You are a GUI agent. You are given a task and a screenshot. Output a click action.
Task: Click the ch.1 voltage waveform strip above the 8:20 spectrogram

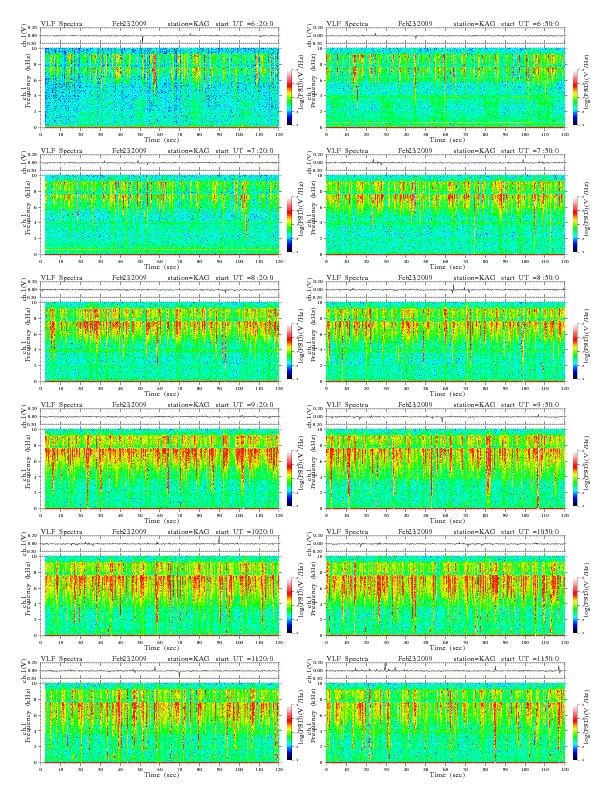tap(160, 290)
